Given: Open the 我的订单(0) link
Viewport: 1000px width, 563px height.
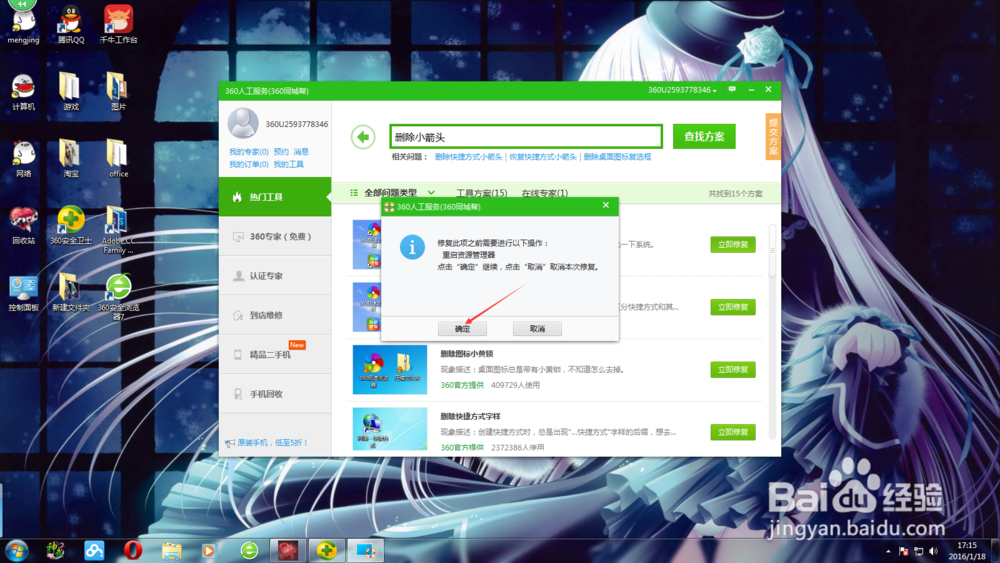Looking at the screenshot, I should coord(248,164).
